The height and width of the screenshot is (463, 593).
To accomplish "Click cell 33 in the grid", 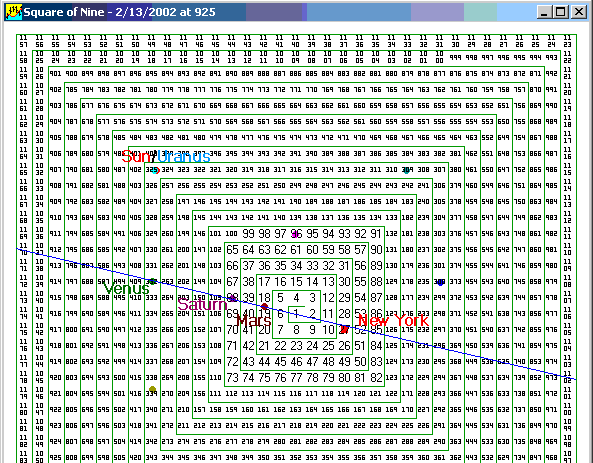I will coord(312,266).
